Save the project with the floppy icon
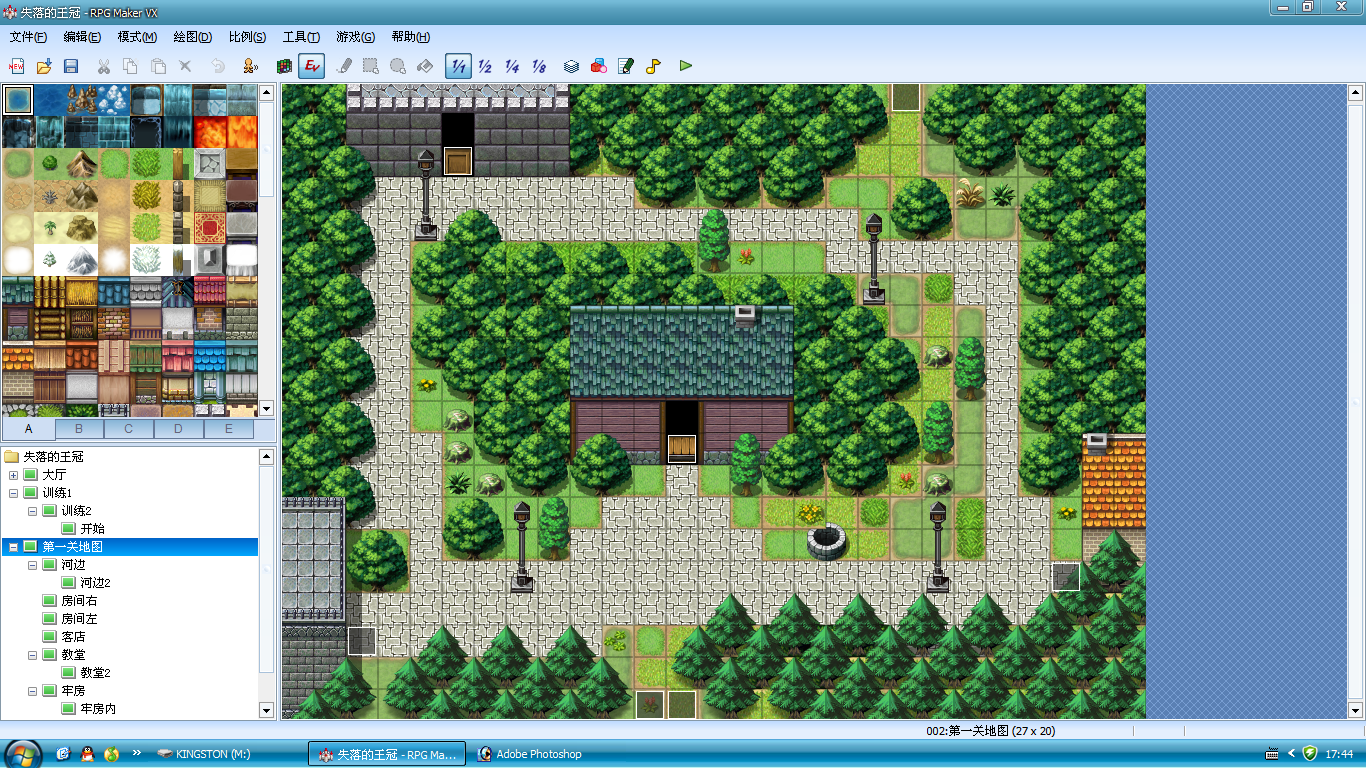The height and width of the screenshot is (768, 1366). (x=71, y=66)
